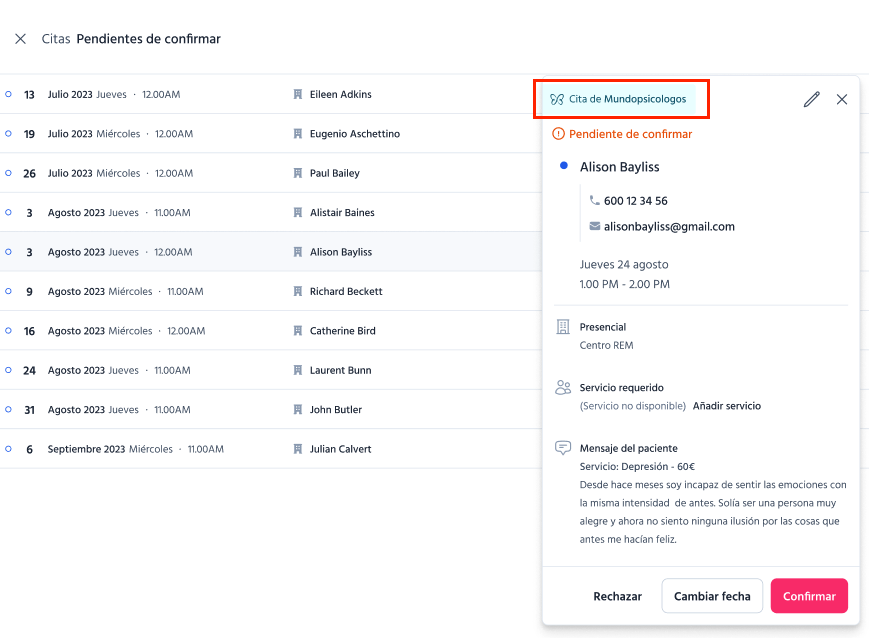
Task: Close the appointment detail panel
Action: click(x=842, y=99)
